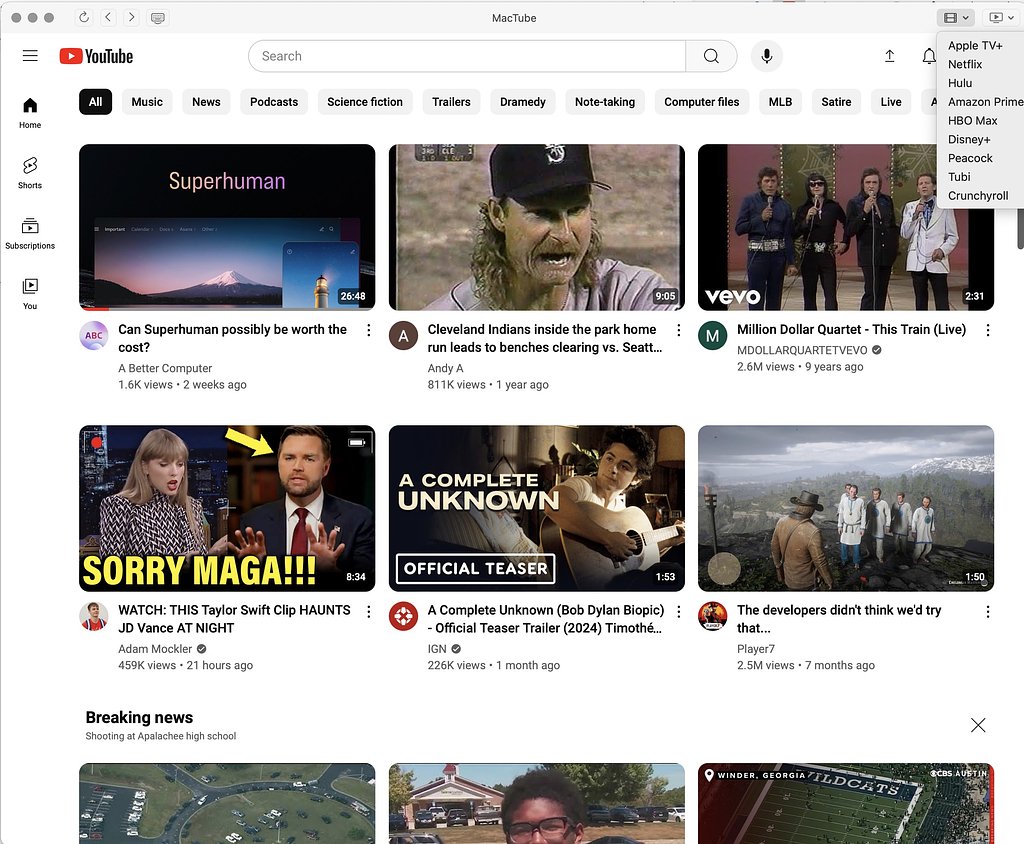Filter videos by Science fiction
Image resolution: width=1024 pixels, height=844 pixels.
point(365,102)
